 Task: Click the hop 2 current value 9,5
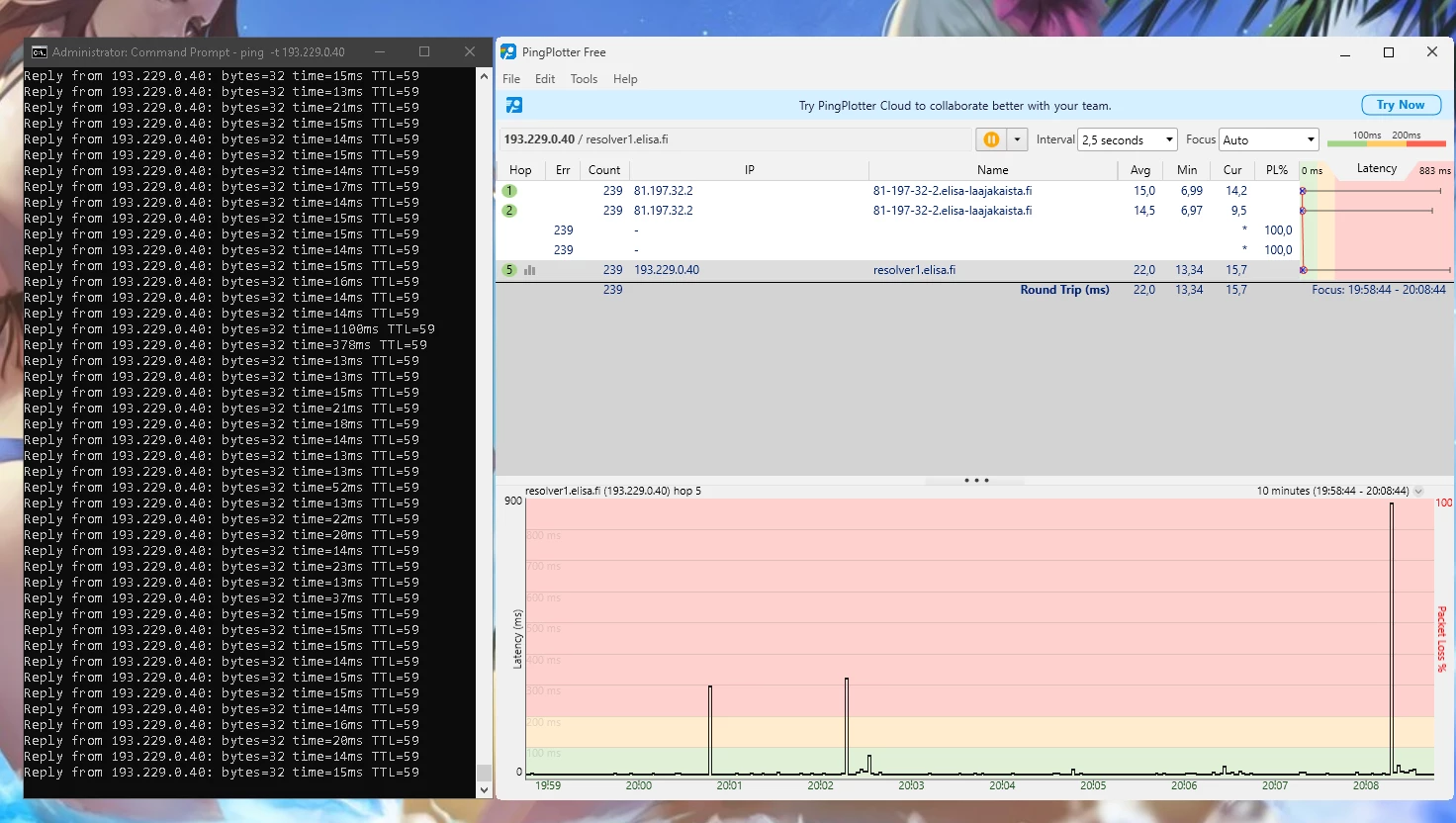(x=1238, y=211)
